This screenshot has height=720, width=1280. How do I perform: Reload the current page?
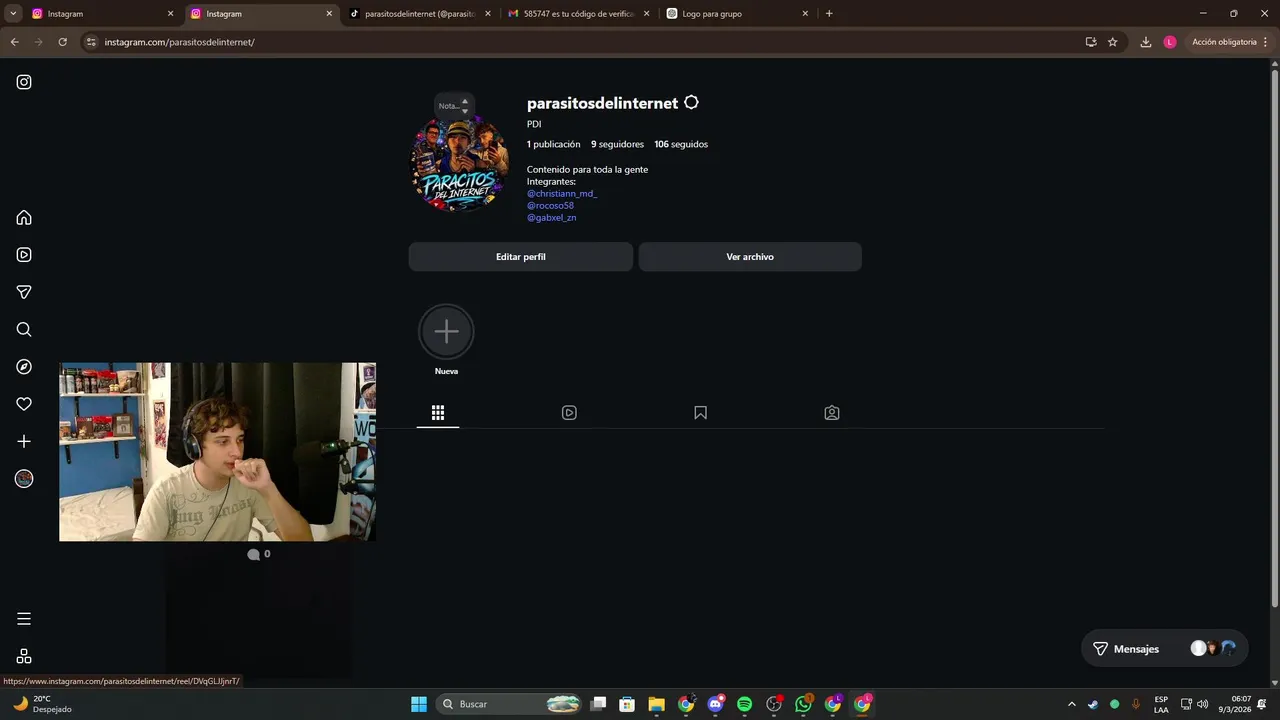pyautogui.click(x=62, y=42)
